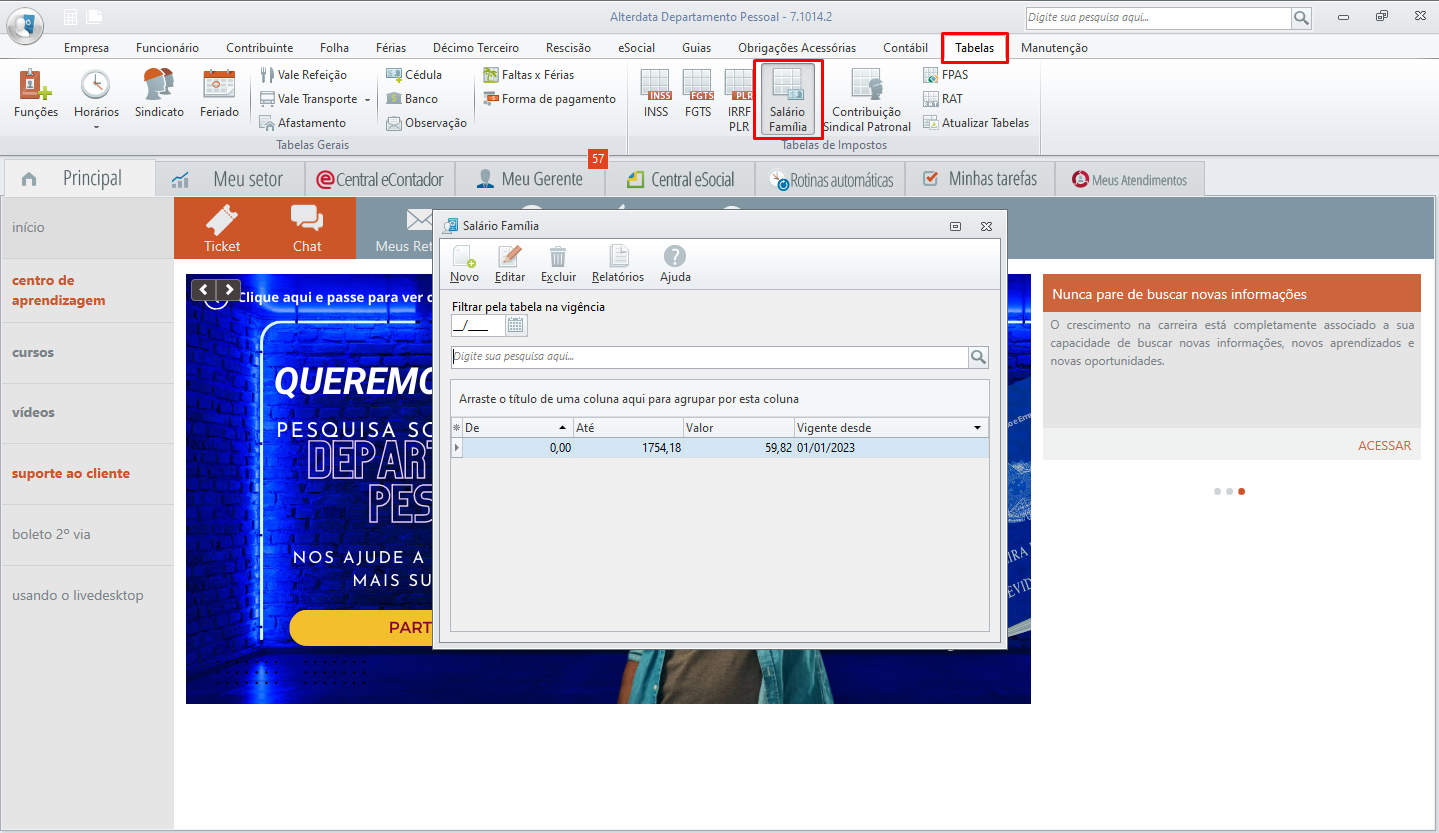Select the 59,82 value cell
Screen dimensions: 1439x833
coord(739,448)
